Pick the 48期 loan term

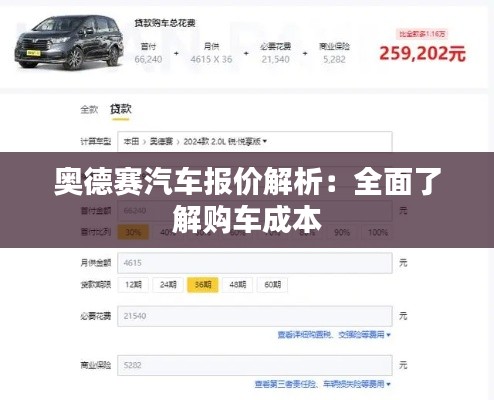point(238,285)
